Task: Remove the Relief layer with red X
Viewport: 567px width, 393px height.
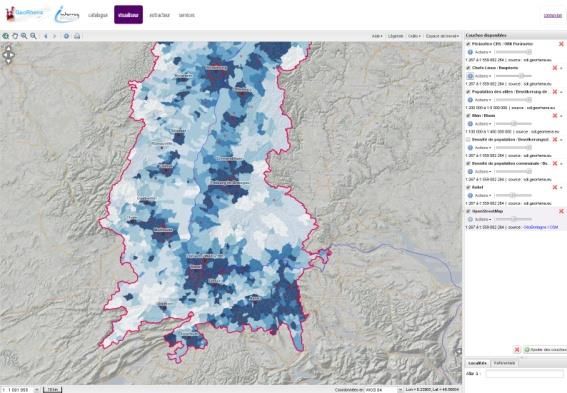Action: (555, 187)
